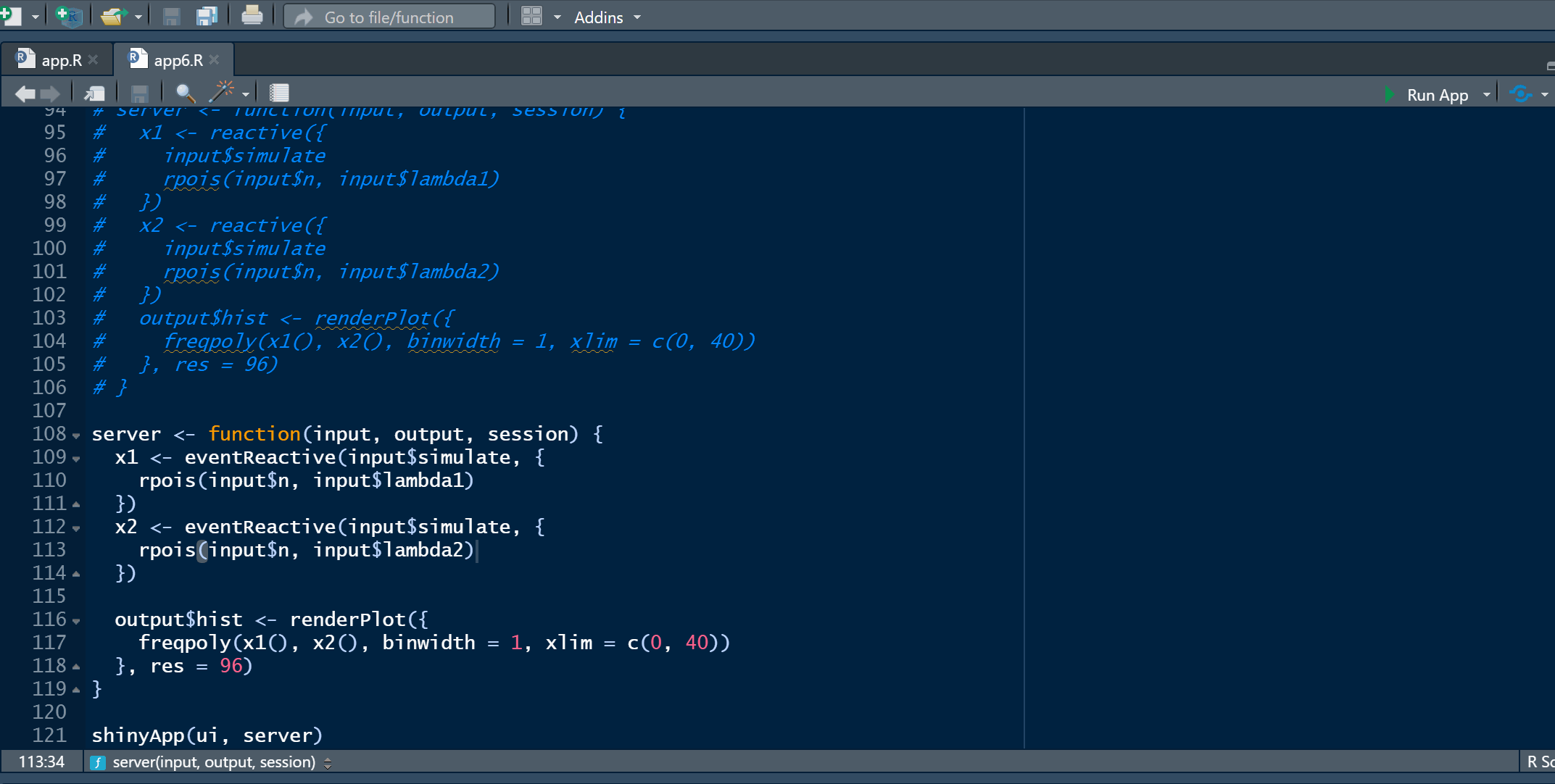1555x784 pixels.
Task: Click the Run App button
Action: pyautogui.click(x=1427, y=95)
